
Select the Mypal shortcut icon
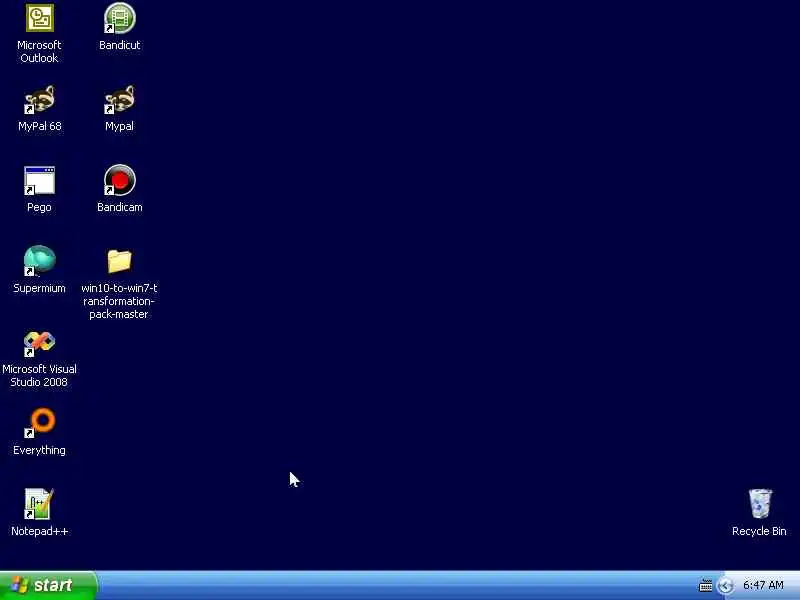coord(119,99)
